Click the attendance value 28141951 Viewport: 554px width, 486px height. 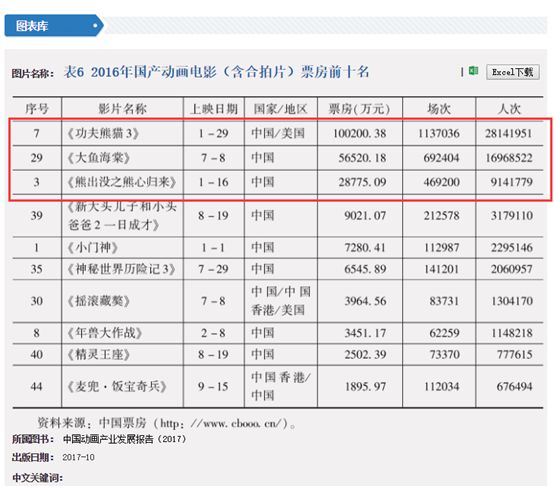coord(508,134)
